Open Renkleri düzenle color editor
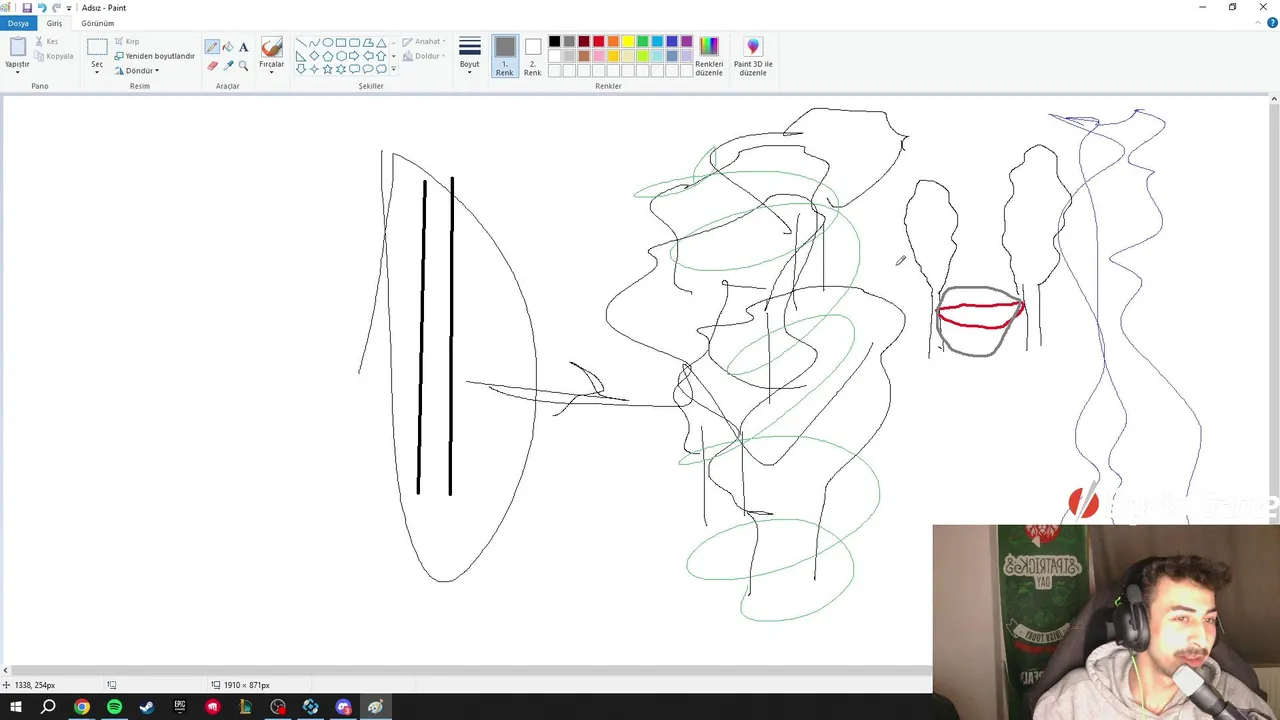The height and width of the screenshot is (720, 1280). (709, 56)
